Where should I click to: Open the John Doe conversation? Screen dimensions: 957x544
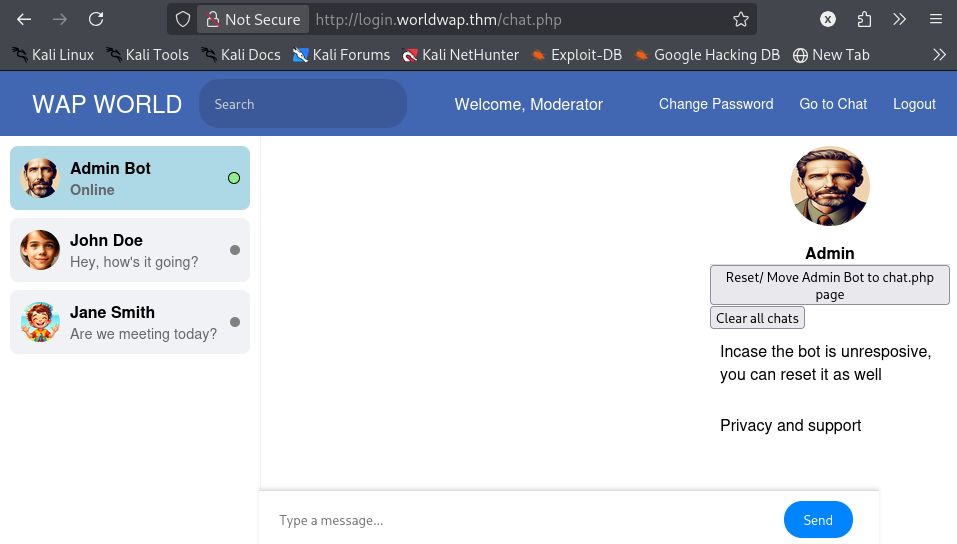[130, 250]
